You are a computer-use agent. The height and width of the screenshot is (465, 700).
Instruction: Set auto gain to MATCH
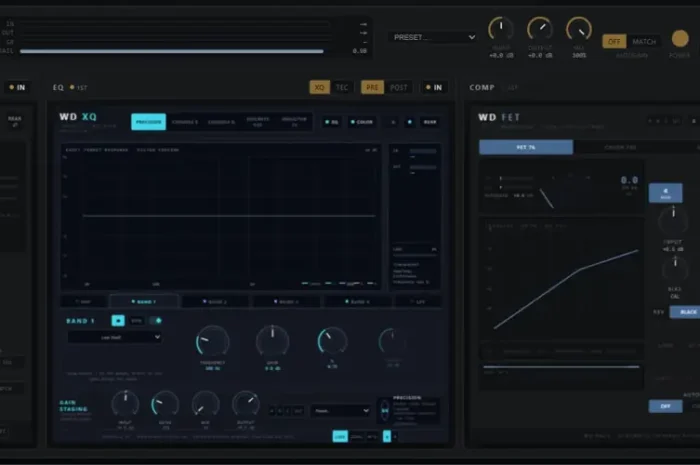(644, 42)
